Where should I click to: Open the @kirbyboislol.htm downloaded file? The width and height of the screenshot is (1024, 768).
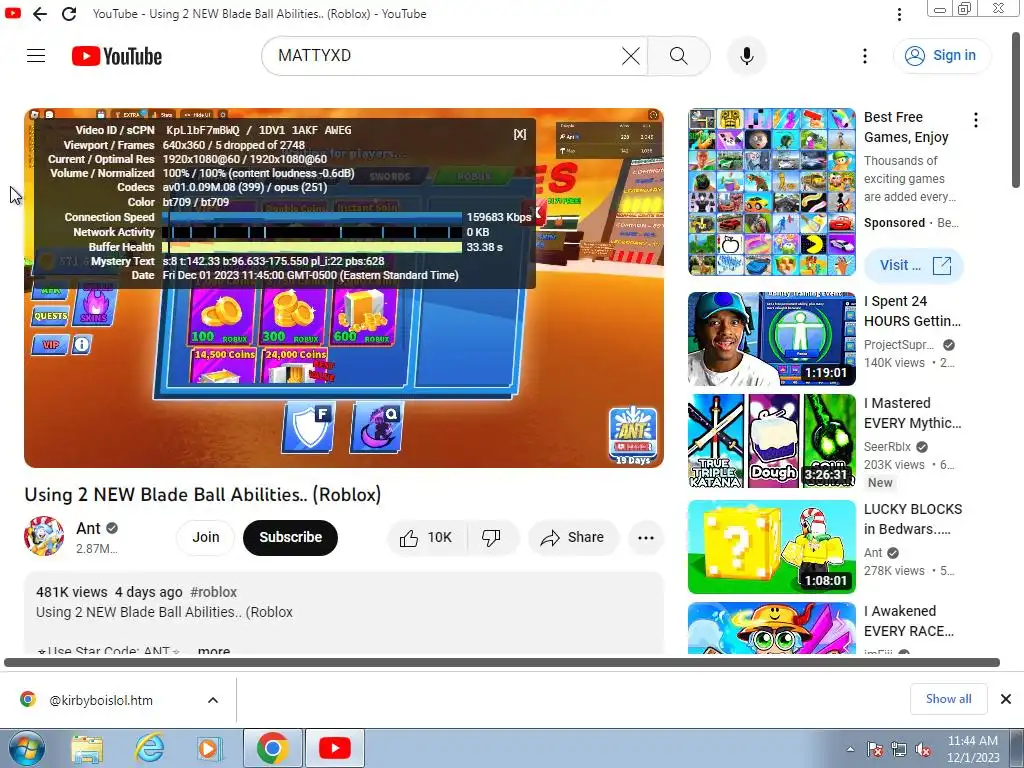[x=101, y=700]
